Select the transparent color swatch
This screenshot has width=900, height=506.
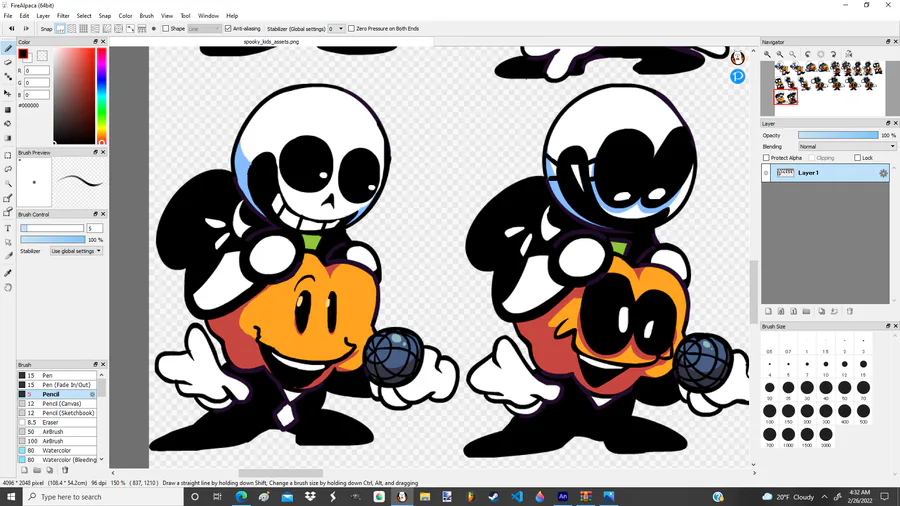coord(42,56)
